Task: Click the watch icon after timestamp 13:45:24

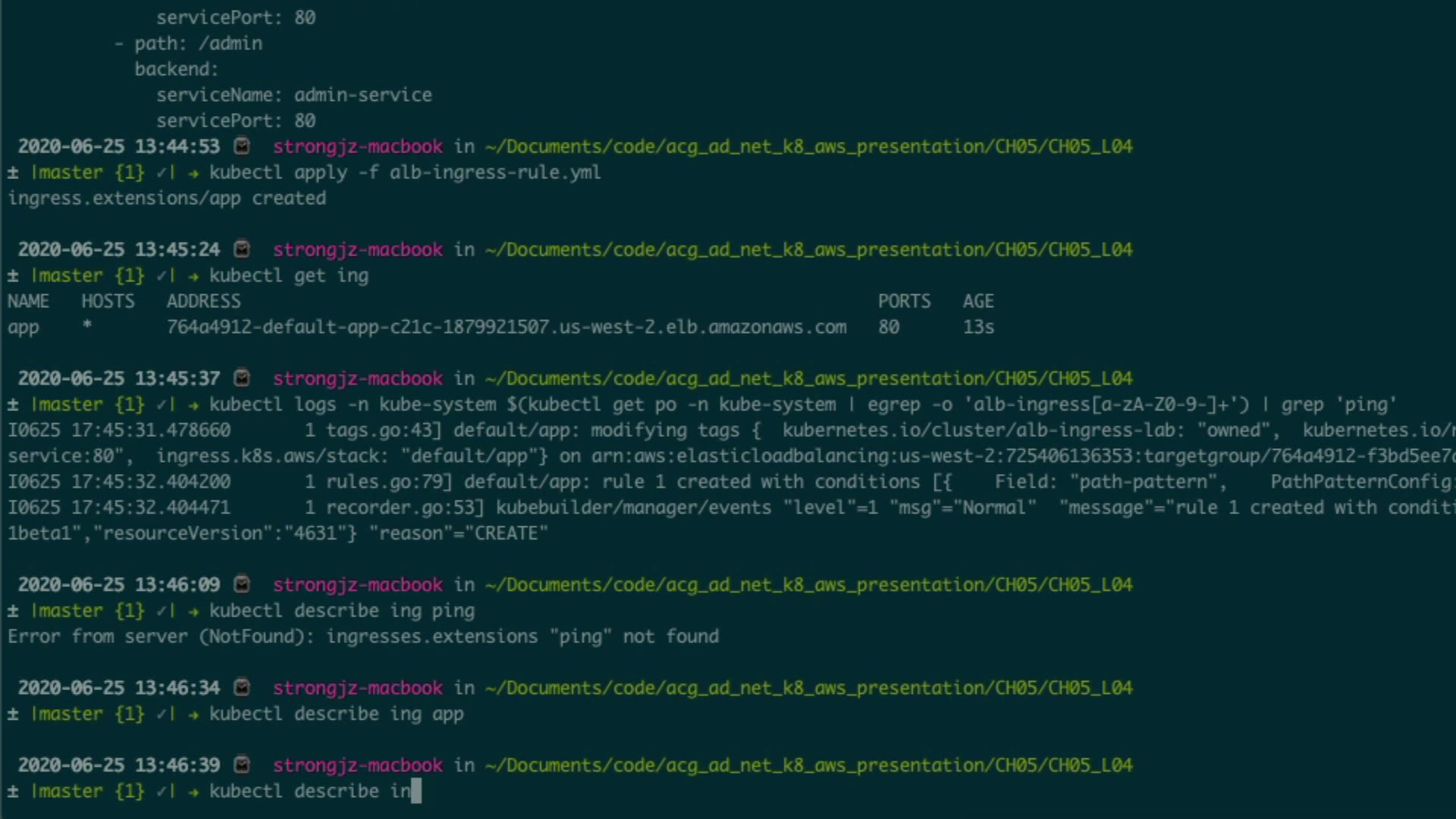Action: pos(242,249)
